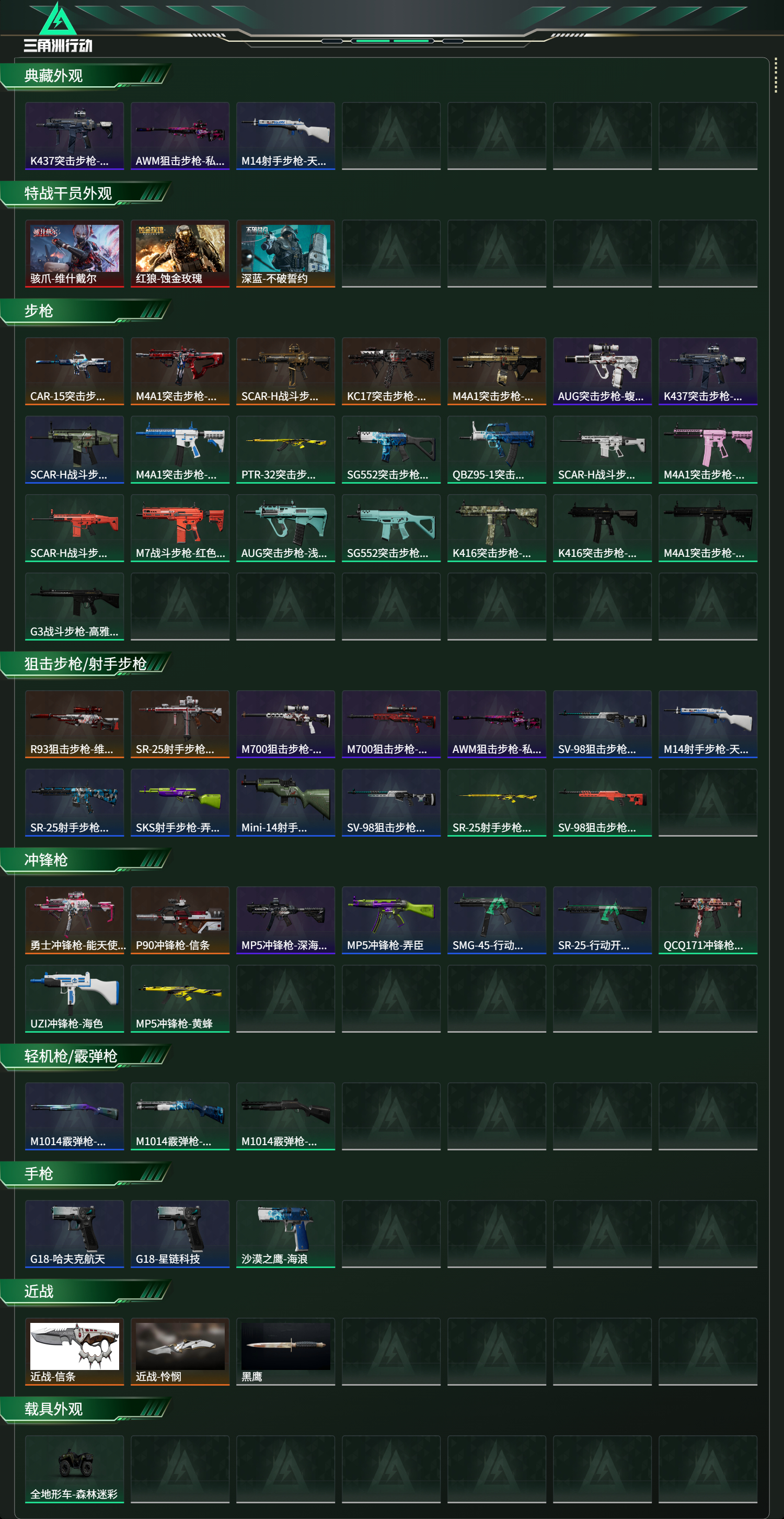Click the G3战斗步枪-高雅 rifle skin
This screenshot has height=1519, width=784.
point(74,606)
